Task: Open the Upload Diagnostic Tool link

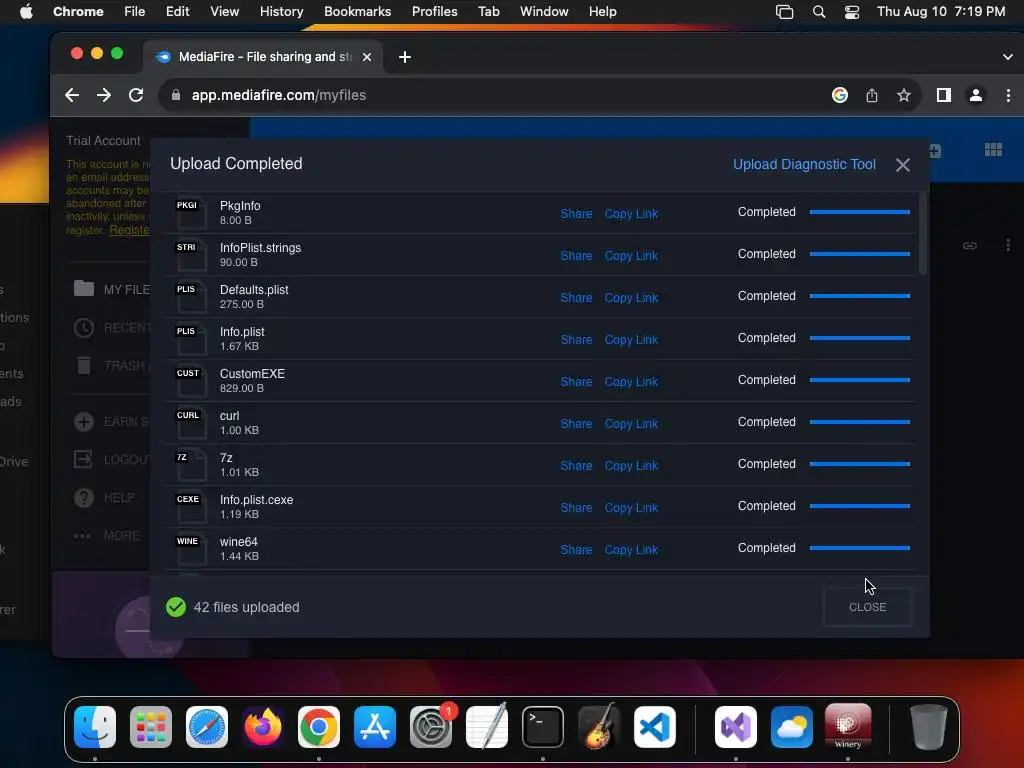Action: point(804,165)
